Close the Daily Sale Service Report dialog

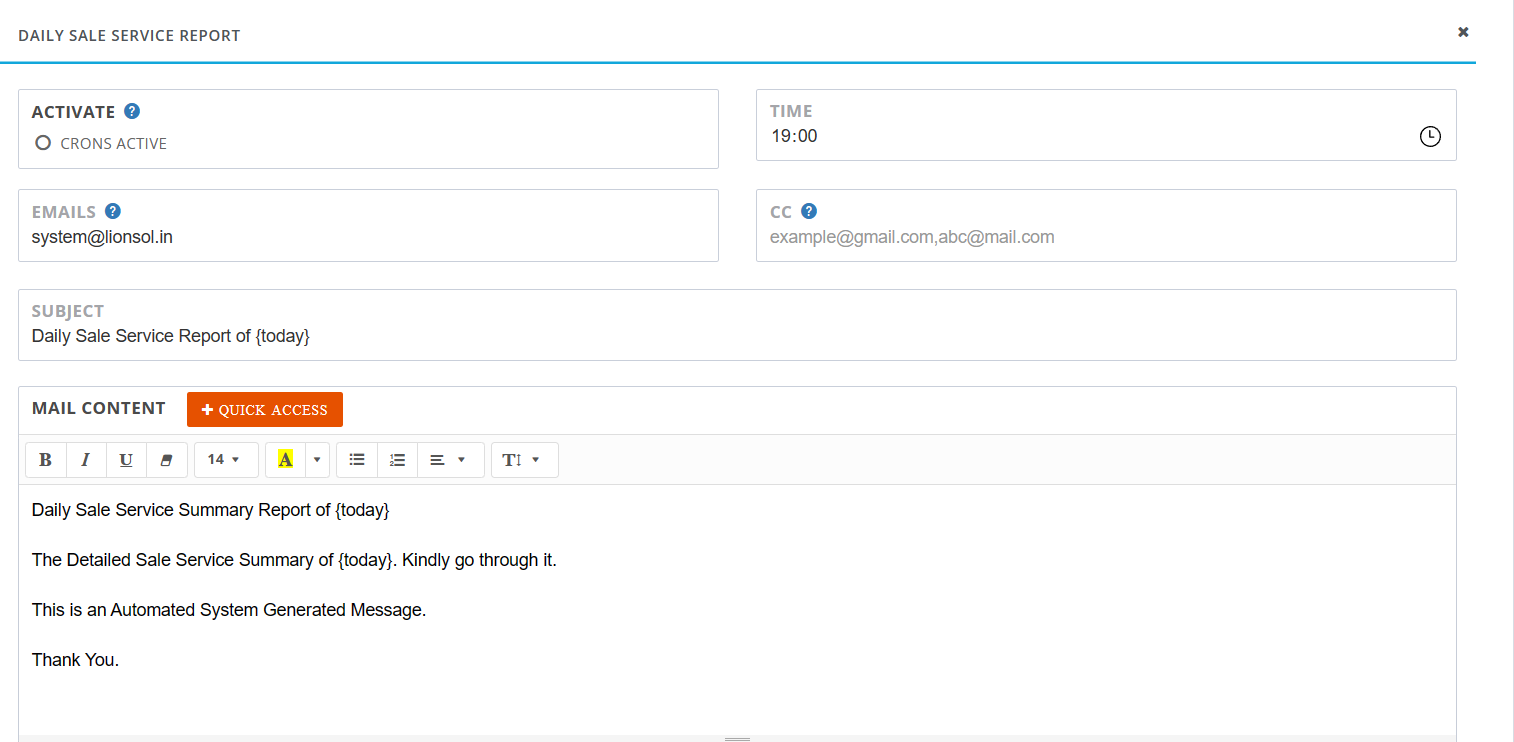1463,32
